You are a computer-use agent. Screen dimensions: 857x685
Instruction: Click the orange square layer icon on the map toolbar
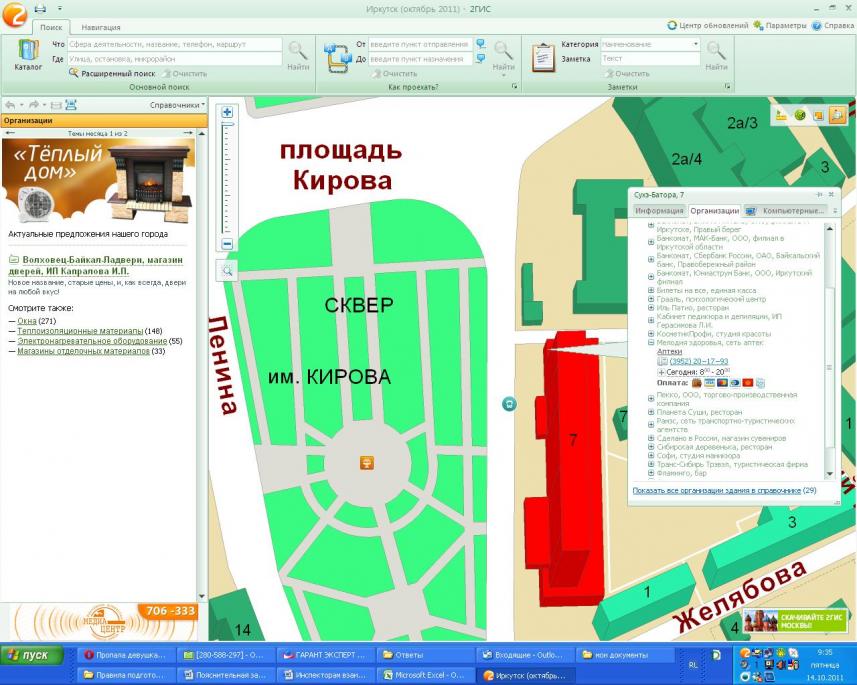coord(818,115)
